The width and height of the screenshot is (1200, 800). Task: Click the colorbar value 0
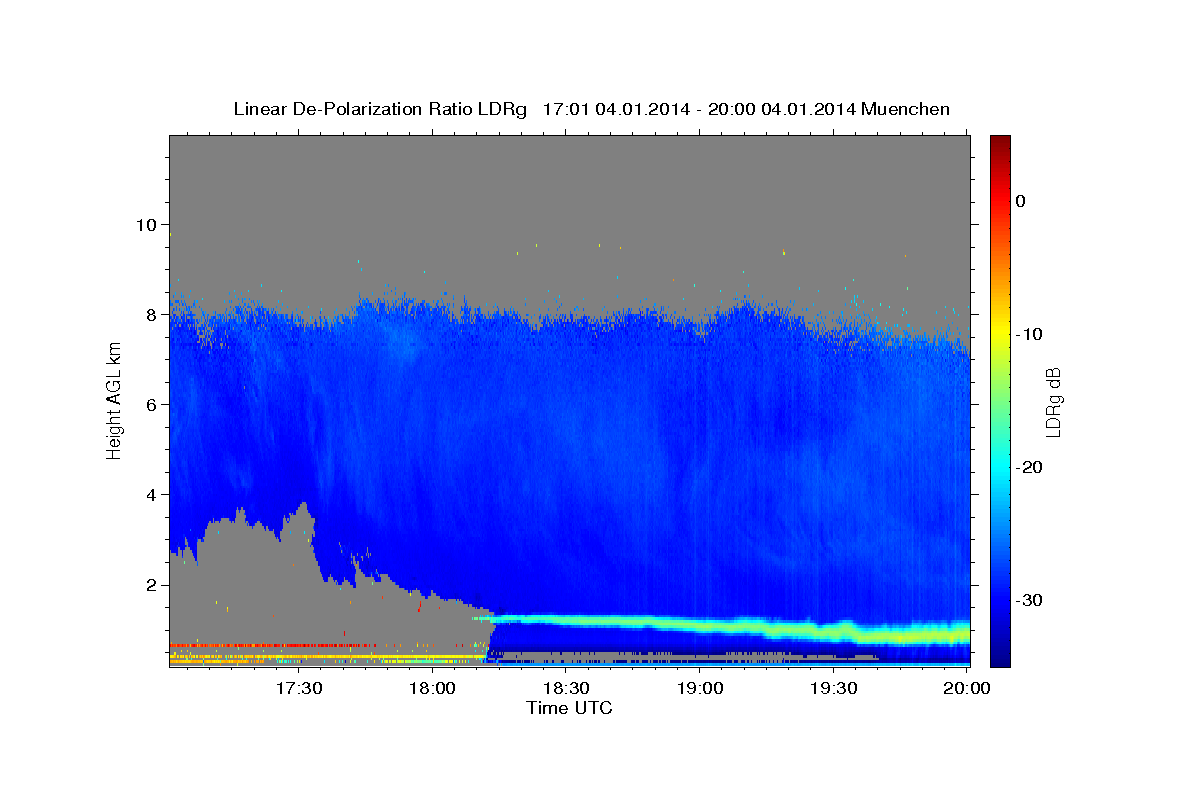coord(1020,201)
